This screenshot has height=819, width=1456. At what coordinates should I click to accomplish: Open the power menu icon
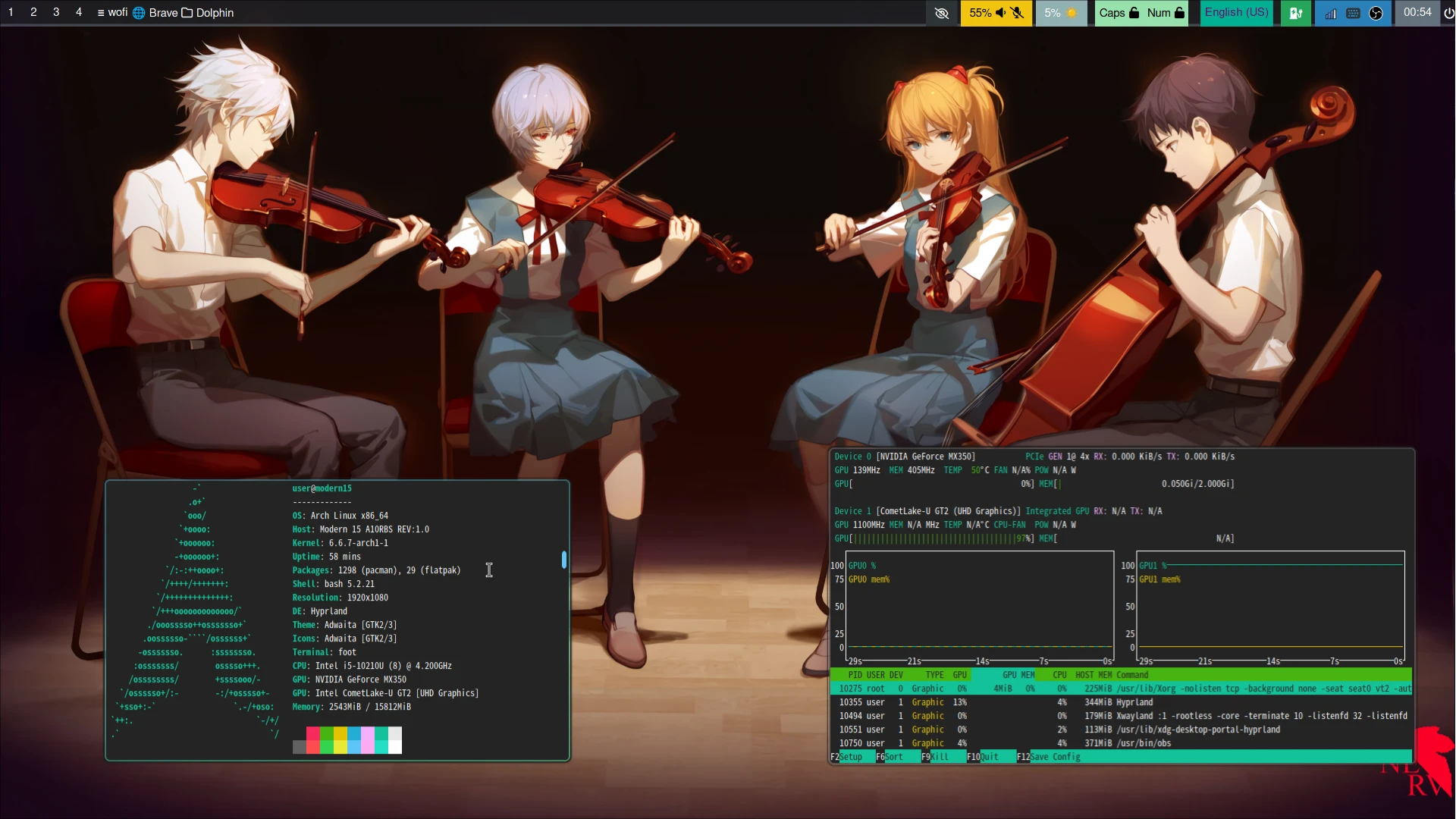[1448, 13]
